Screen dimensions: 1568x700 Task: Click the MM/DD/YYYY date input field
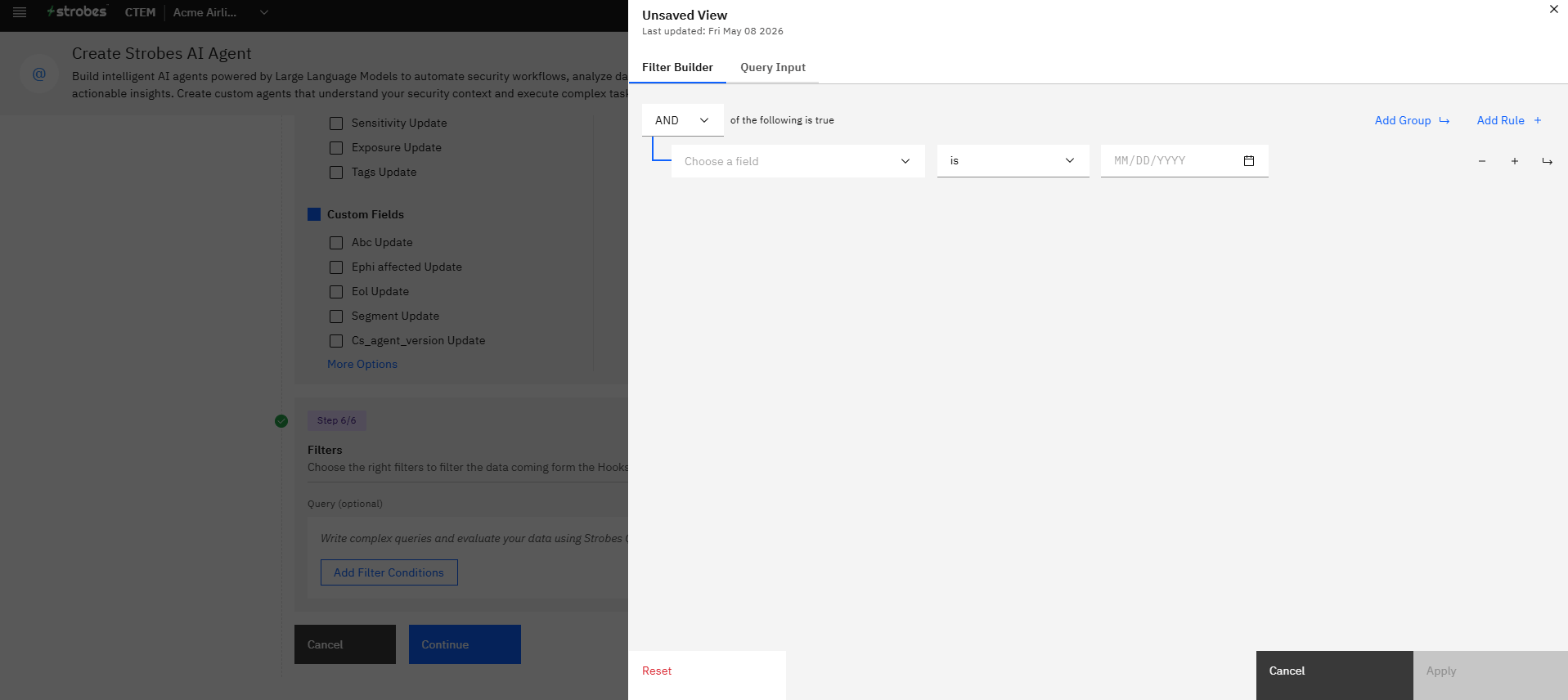tap(1184, 161)
